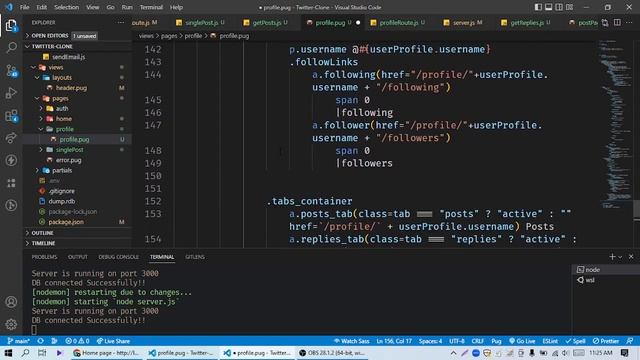Toggle Watch Sass in status bar
640x360 pixels.
[x=351, y=341]
